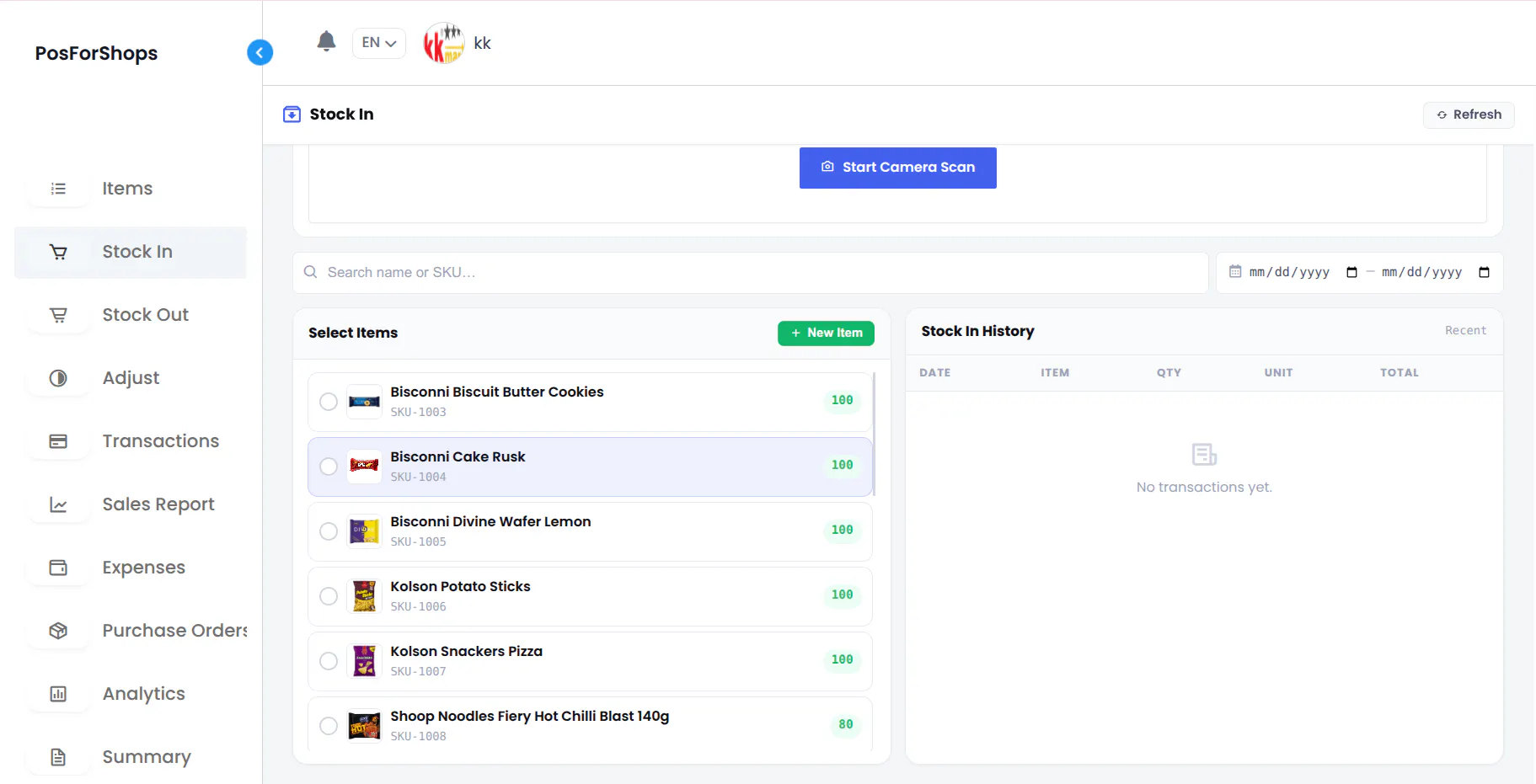Image resolution: width=1536 pixels, height=784 pixels.
Task: Click the Stock In header icon
Action: [292, 115]
